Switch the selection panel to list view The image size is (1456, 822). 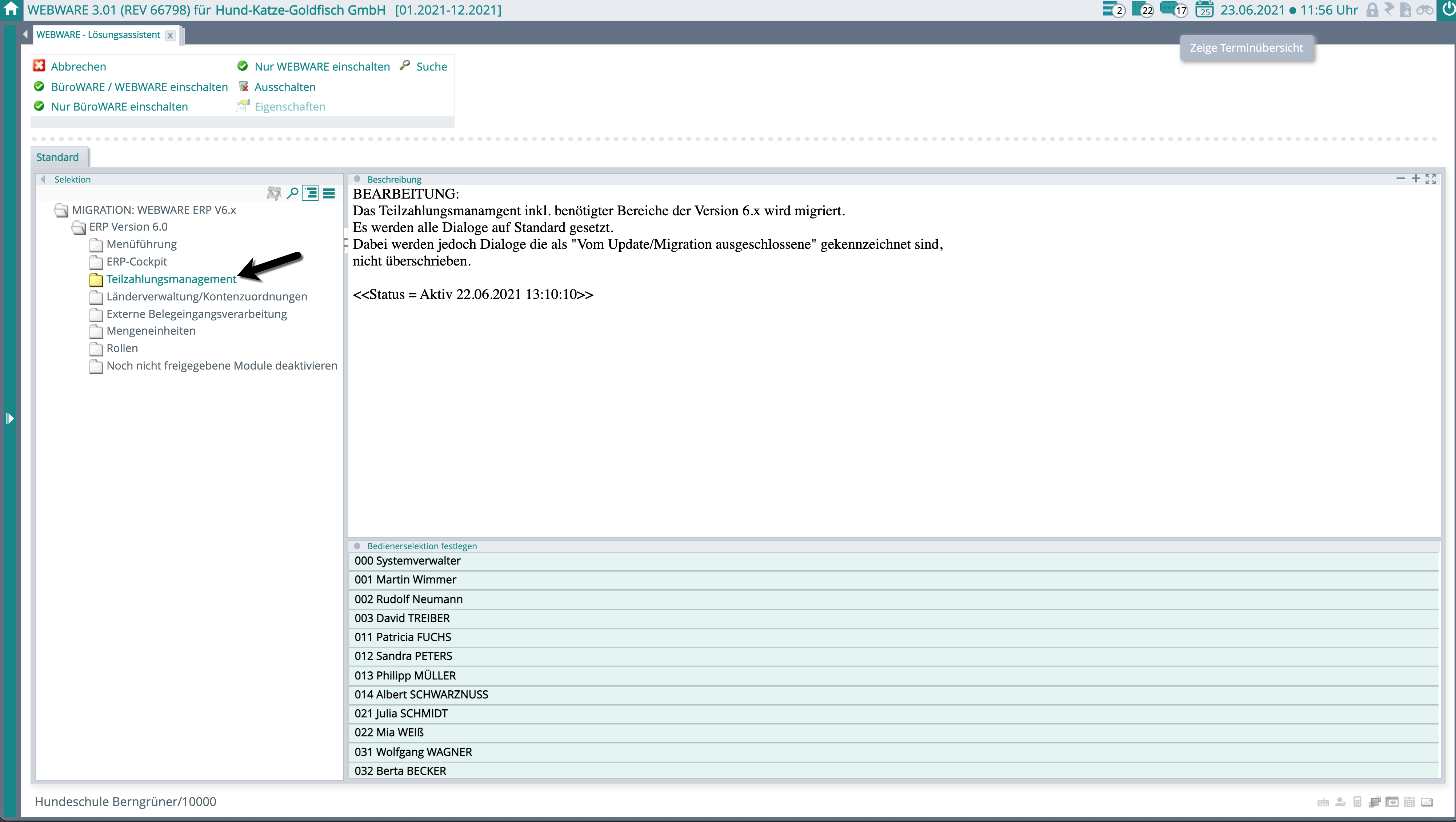329,193
